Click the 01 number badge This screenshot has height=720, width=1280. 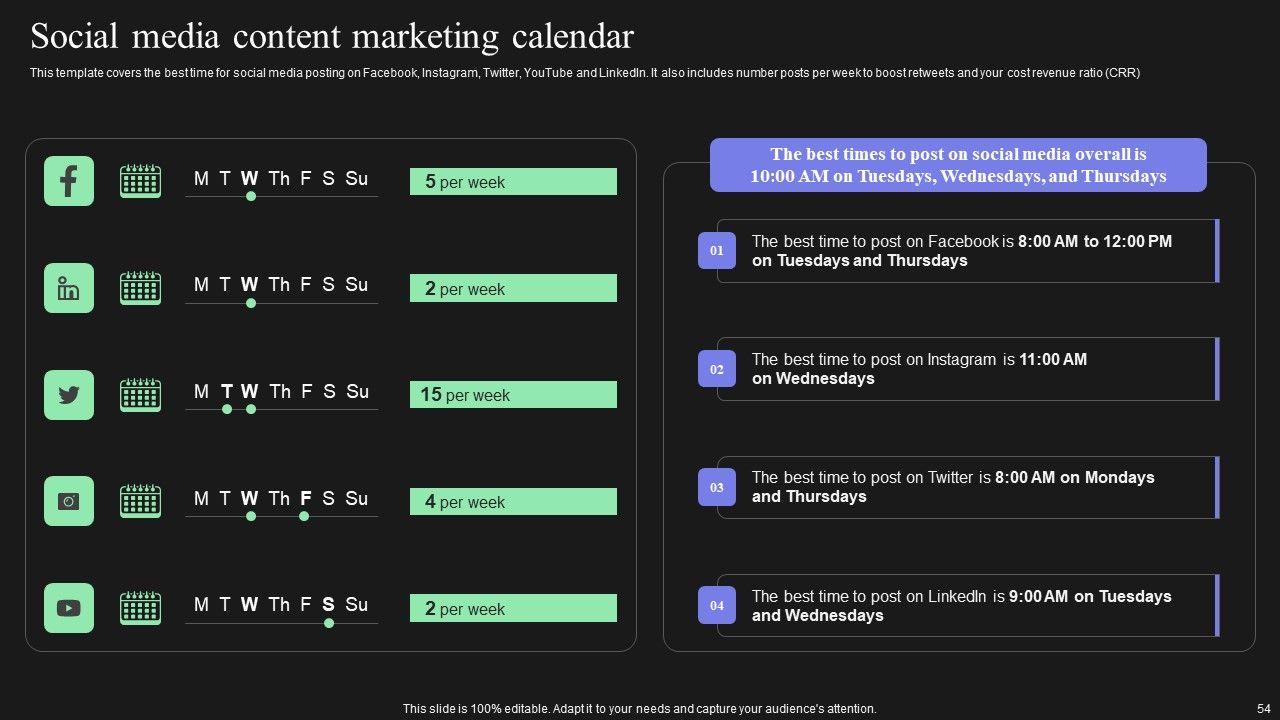pyautogui.click(x=717, y=251)
